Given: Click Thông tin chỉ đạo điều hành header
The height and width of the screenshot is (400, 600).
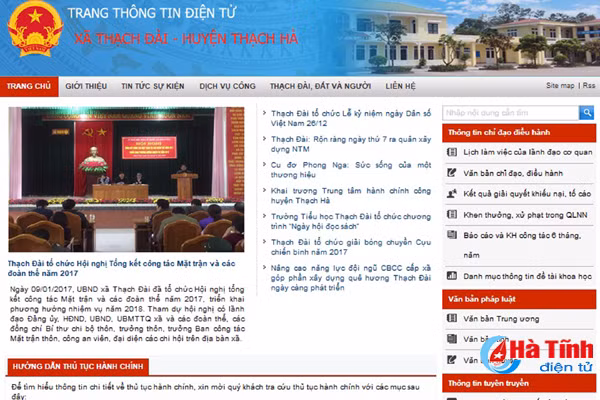Looking at the screenshot, I should tap(519, 132).
